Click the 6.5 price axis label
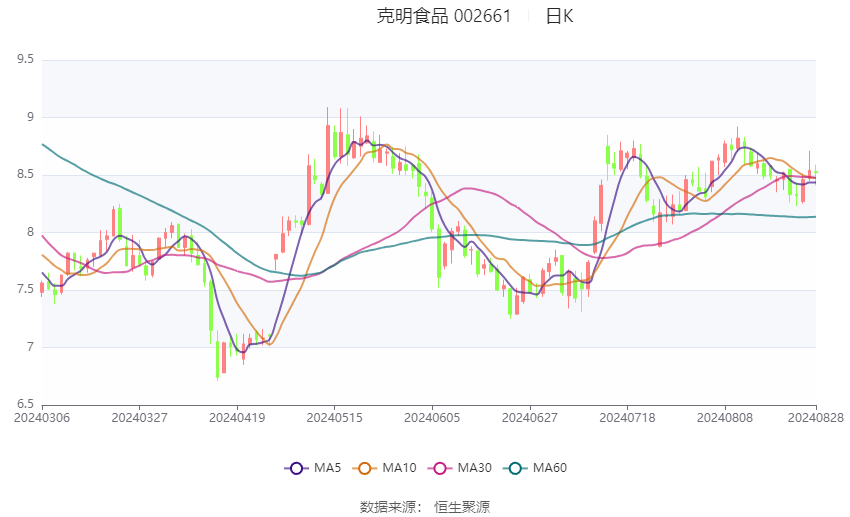 coord(25,404)
